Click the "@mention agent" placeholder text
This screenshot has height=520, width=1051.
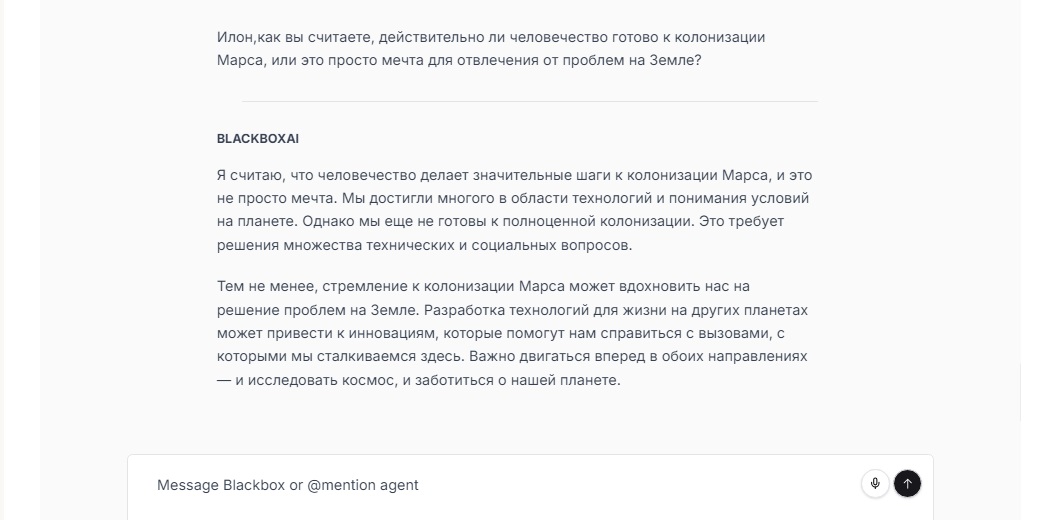pos(363,485)
